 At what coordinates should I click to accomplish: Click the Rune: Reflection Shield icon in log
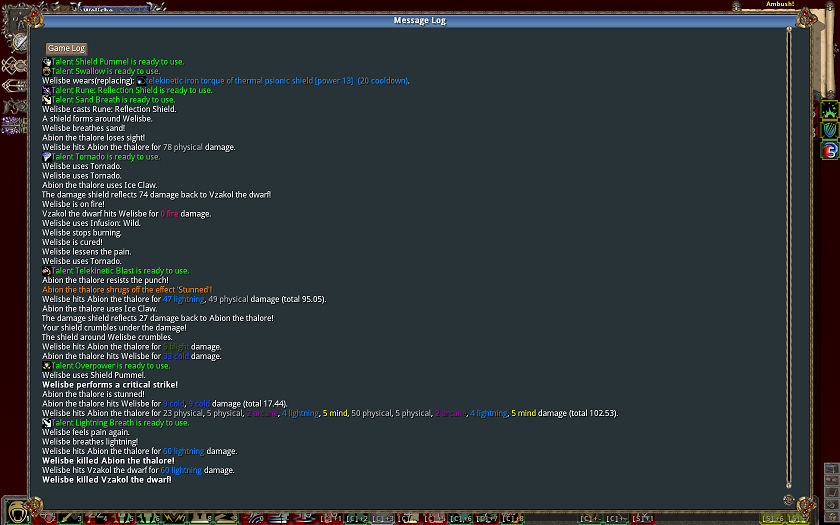pyautogui.click(x=47, y=90)
